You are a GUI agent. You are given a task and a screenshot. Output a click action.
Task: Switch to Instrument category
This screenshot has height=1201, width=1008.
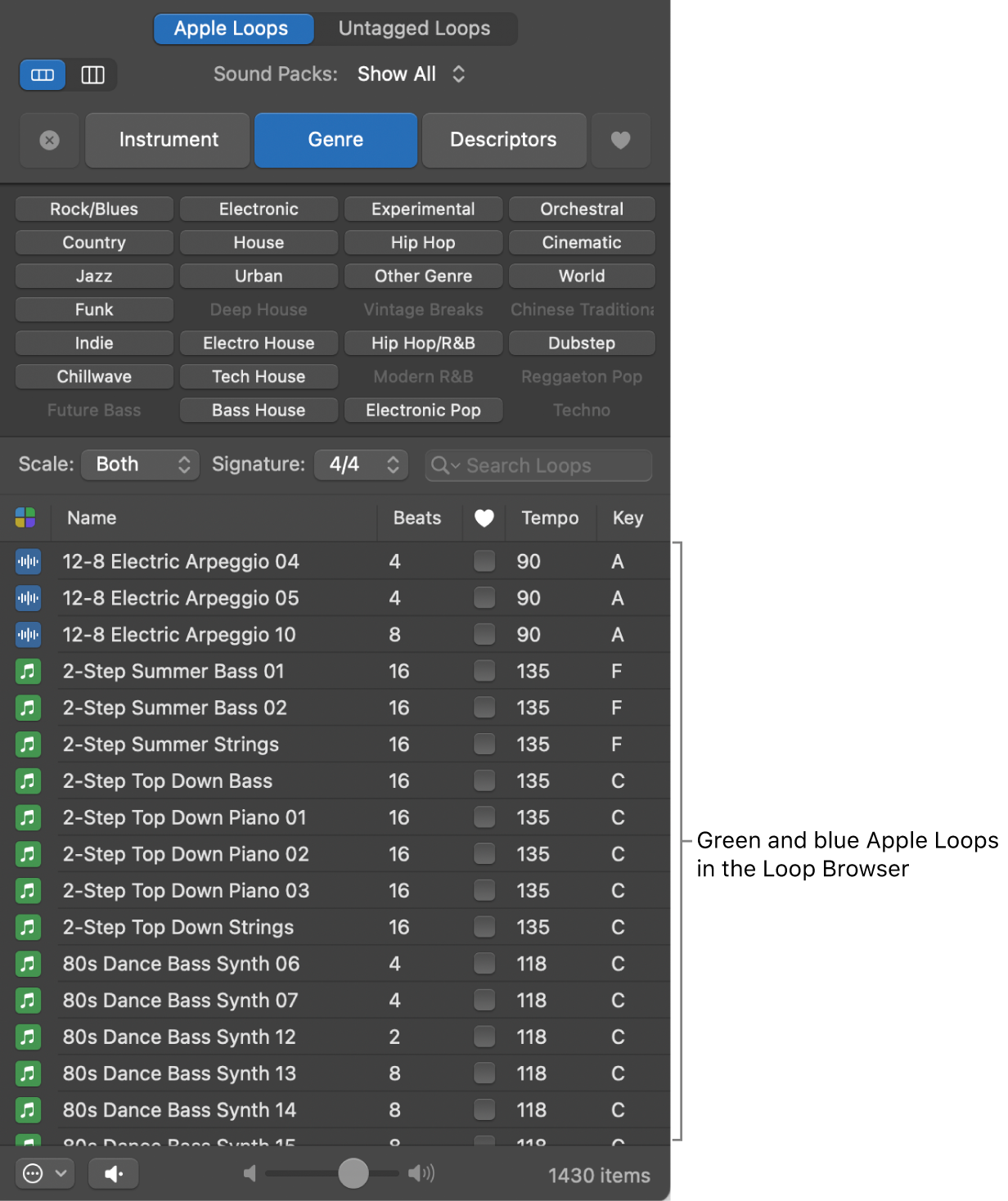pyautogui.click(x=168, y=140)
